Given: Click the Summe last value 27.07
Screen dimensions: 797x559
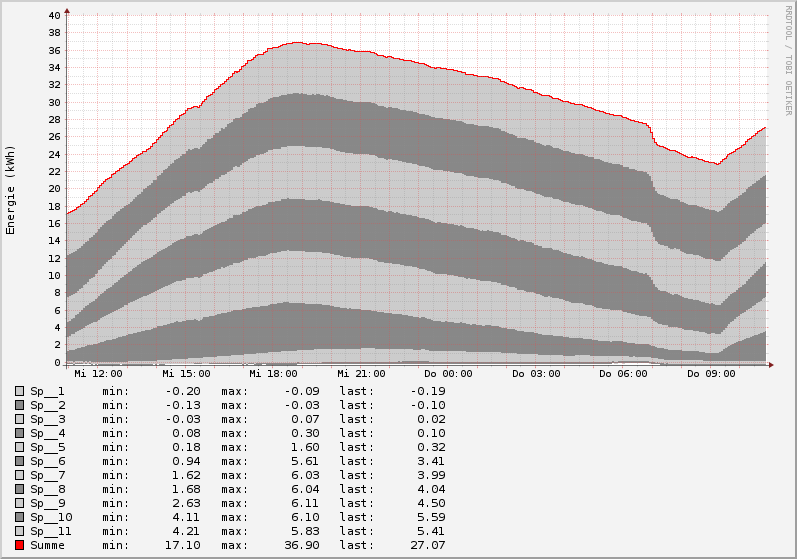Looking at the screenshot, I should pyautogui.click(x=427, y=545).
